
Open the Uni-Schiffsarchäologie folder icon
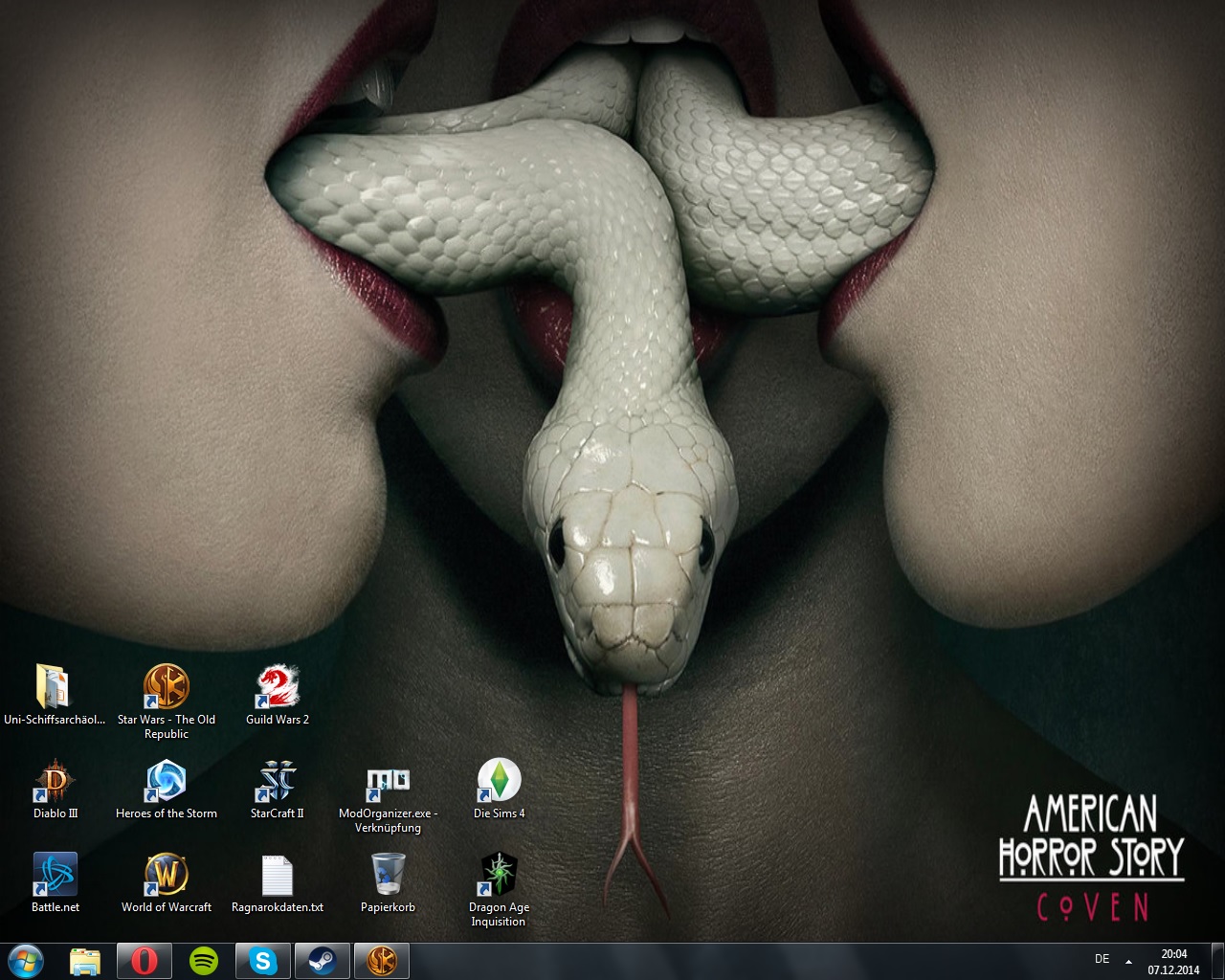coord(55,687)
